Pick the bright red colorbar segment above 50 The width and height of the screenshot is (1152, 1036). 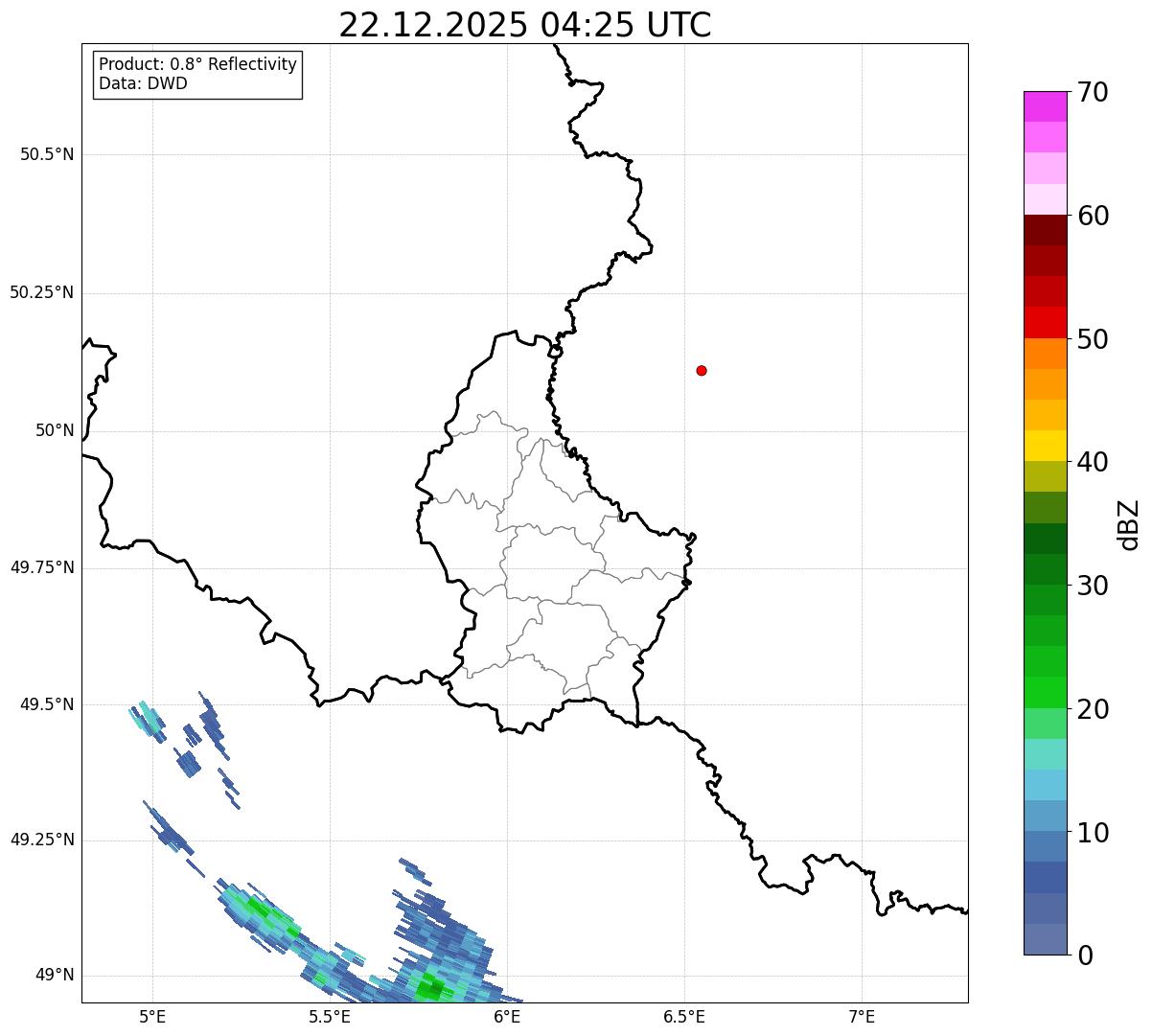coord(1045,322)
